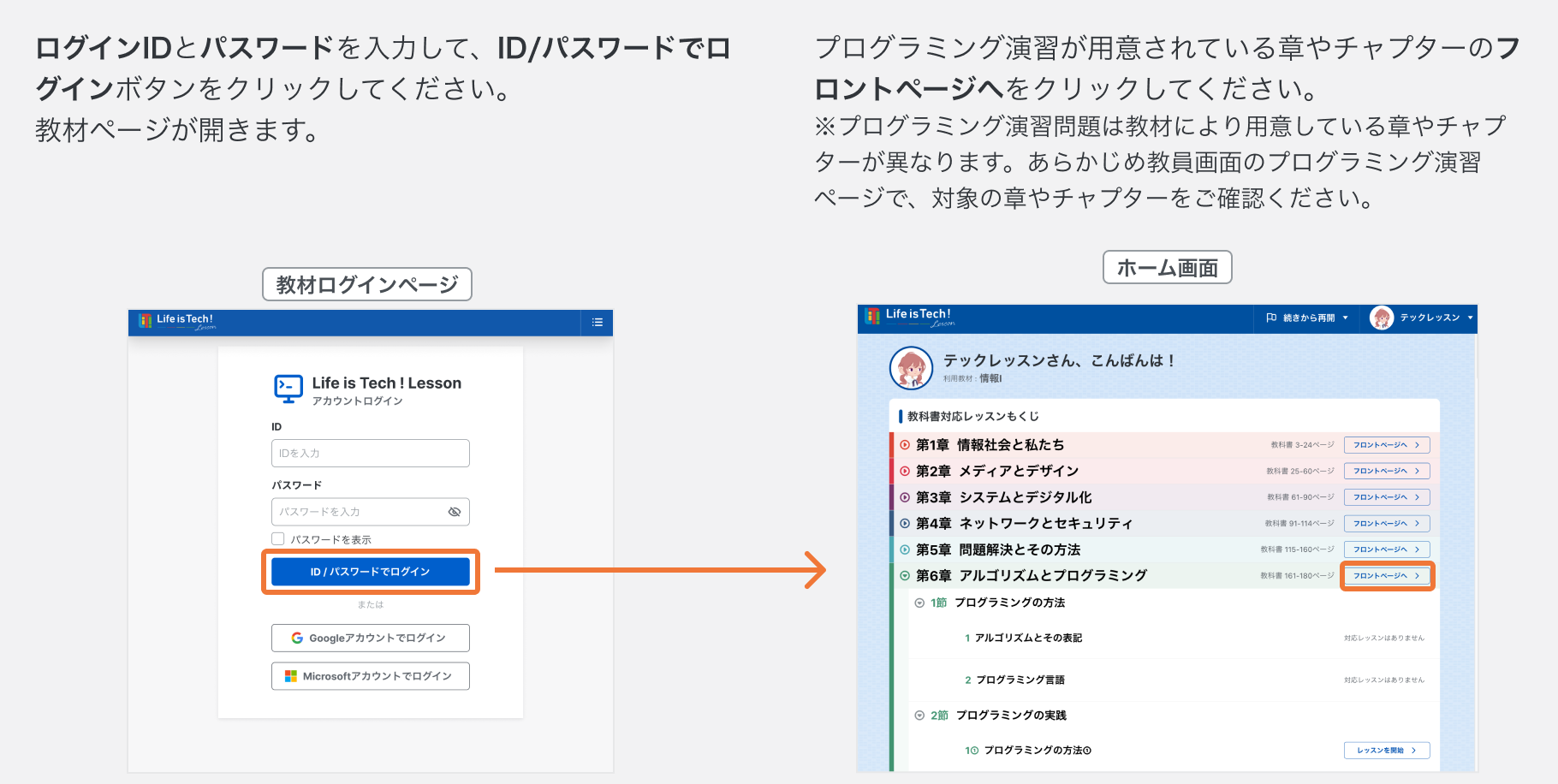Expand 第4章 ネットワークとセキュリティ circle icon
Image resolution: width=1558 pixels, height=784 pixels.
(x=905, y=523)
